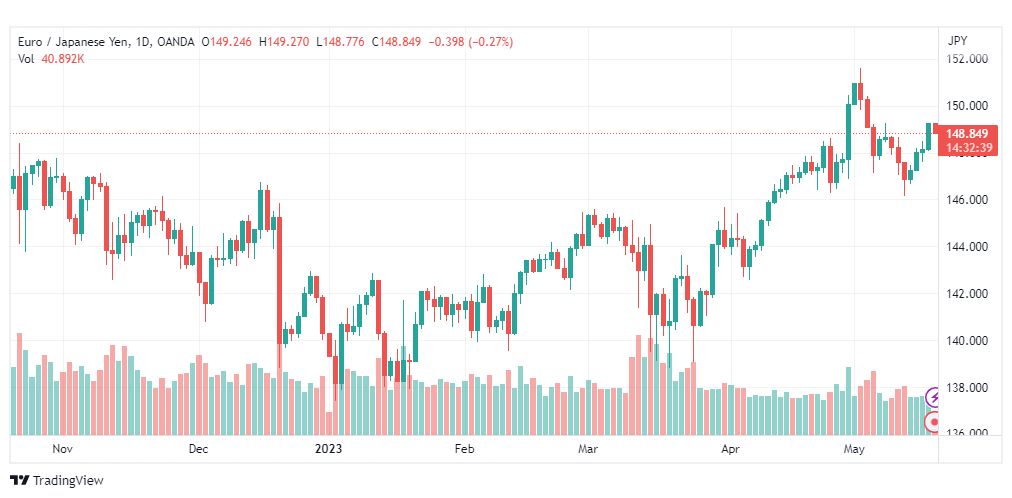Click the 2023 marker on time axis
The width and height of the screenshot is (1012, 498).
(328, 448)
